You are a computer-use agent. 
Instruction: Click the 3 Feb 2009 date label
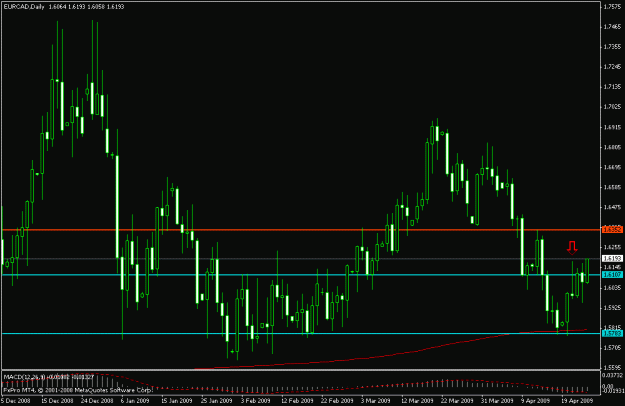click(256, 400)
